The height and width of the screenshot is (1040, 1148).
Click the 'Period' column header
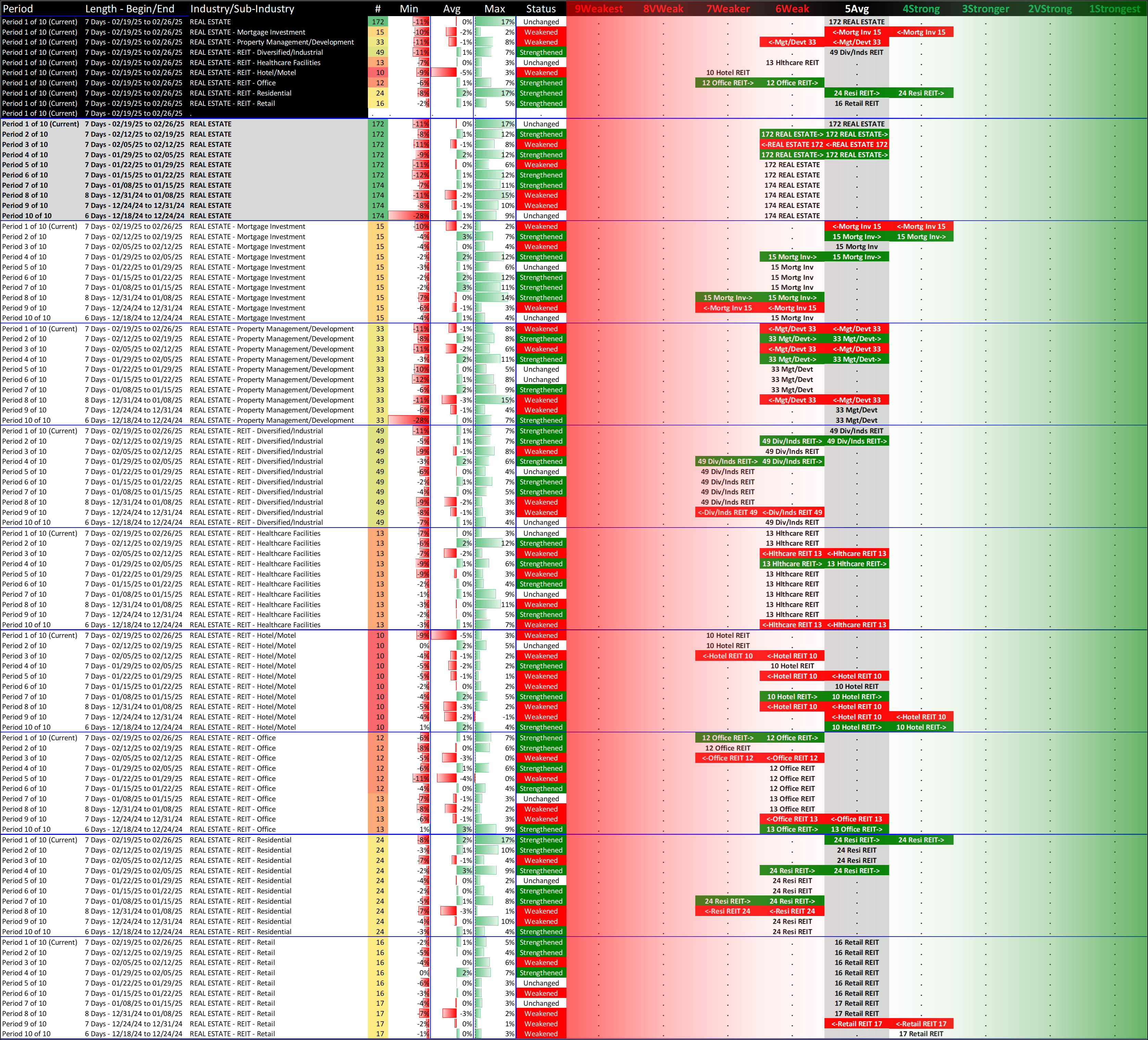pos(18,9)
